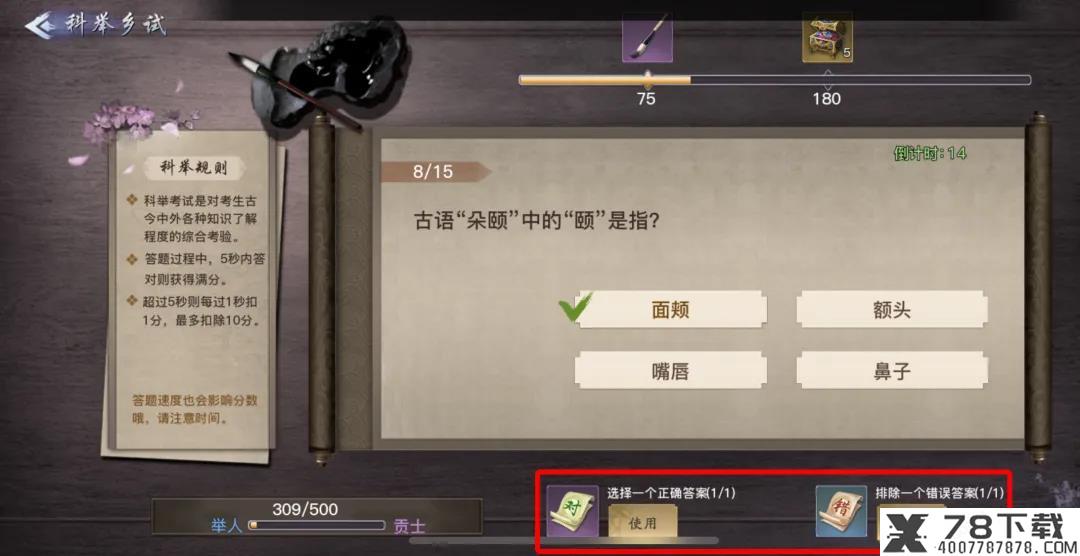1080x556 pixels.
Task: Select the answer 额头
Action: [892, 309]
